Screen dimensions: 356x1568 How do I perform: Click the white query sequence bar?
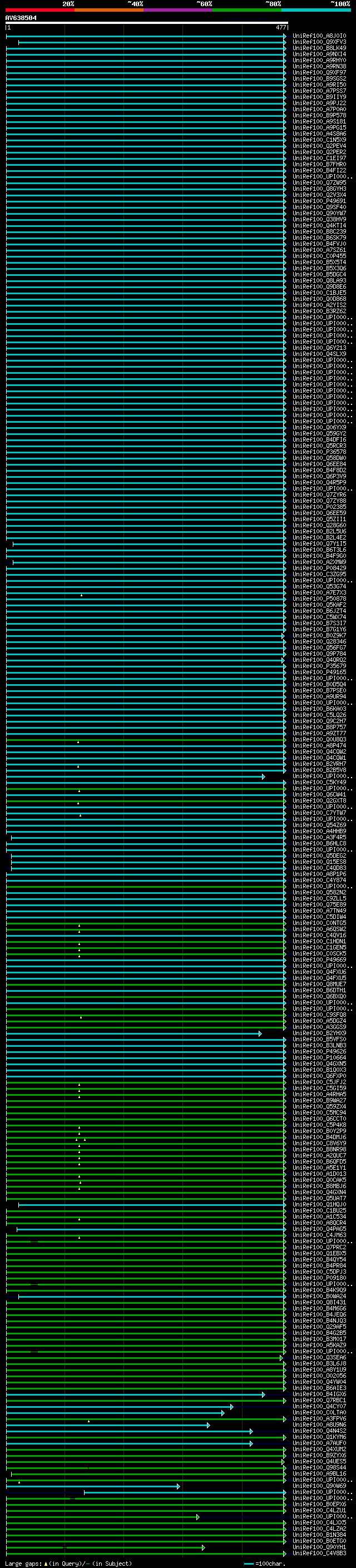(146, 23)
